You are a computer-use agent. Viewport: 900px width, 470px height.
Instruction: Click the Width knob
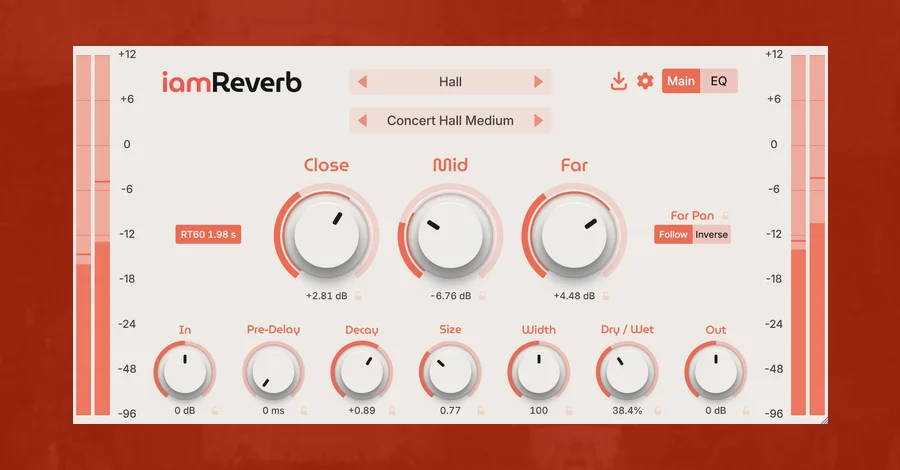(x=538, y=371)
